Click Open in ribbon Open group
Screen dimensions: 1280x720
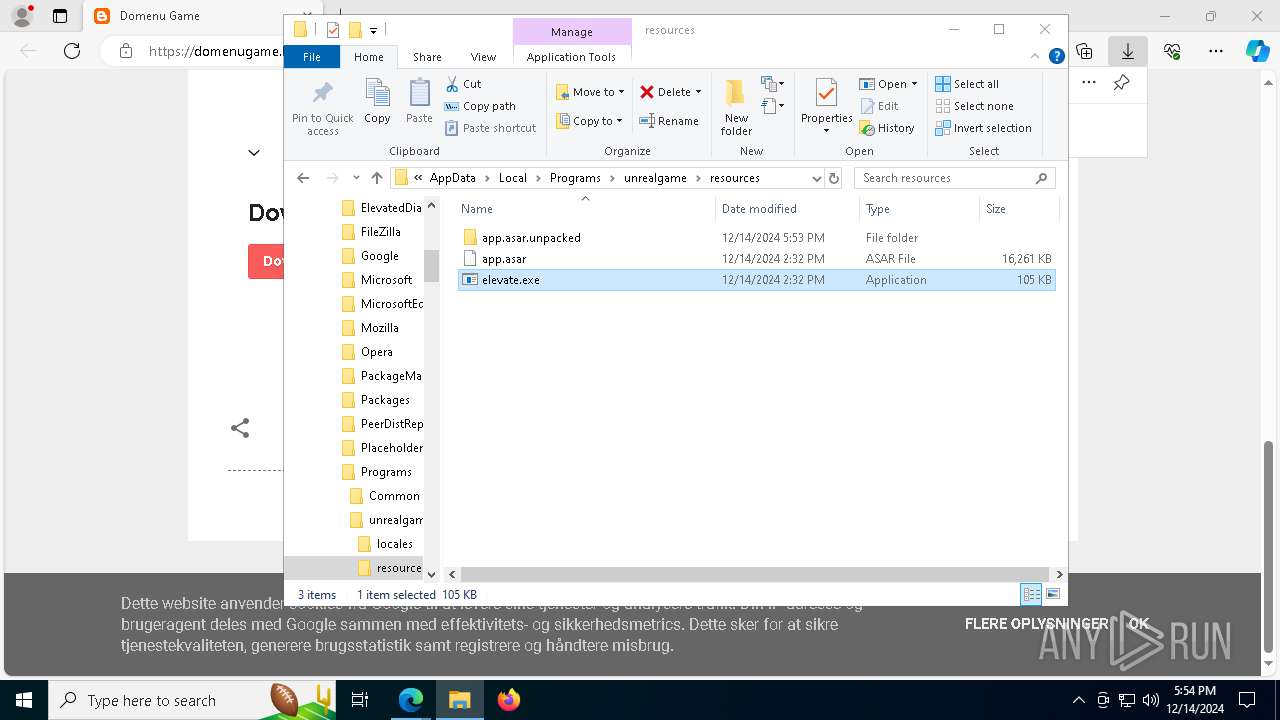[x=887, y=84]
